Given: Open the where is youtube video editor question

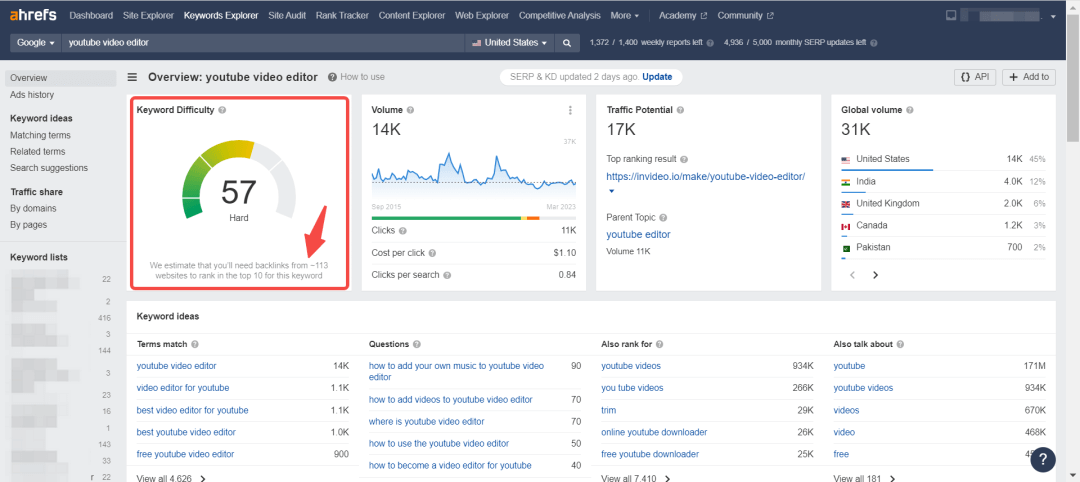Looking at the screenshot, I should [x=426, y=421].
